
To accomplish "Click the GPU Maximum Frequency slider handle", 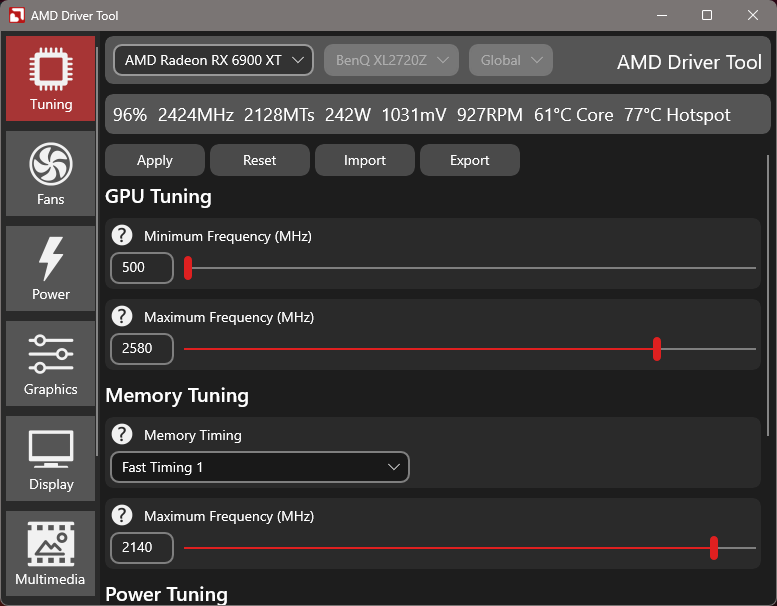I will tap(657, 349).
